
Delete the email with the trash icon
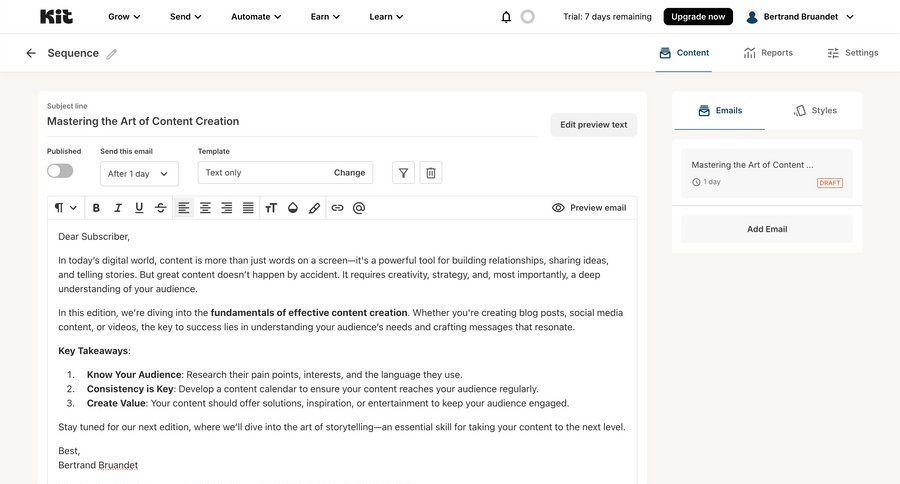tap(431, 173)
